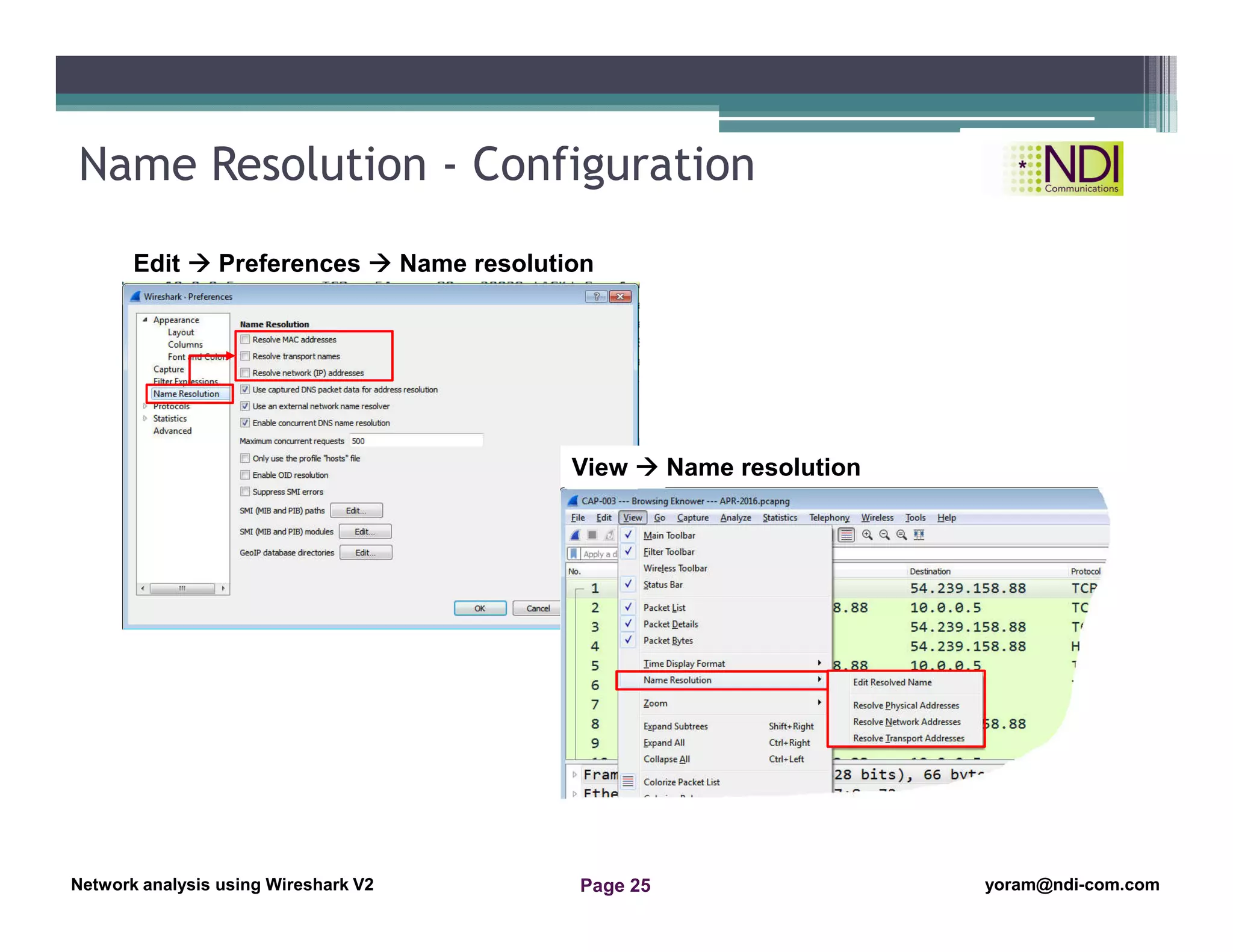Click the resize columns toolbar icon
The image size is (1233, 952).
click(x=919, y=535)
